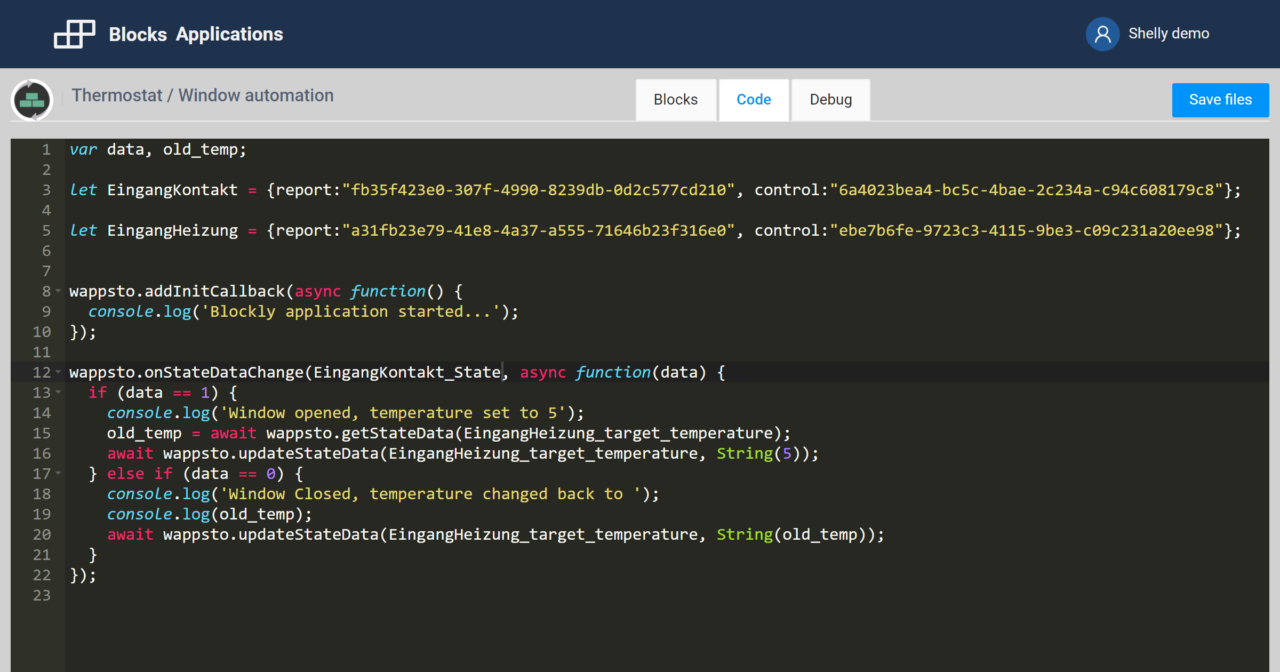Click the green bricks application icon
The width and height of the screenshot is (1280, 672).
point(32,100)
